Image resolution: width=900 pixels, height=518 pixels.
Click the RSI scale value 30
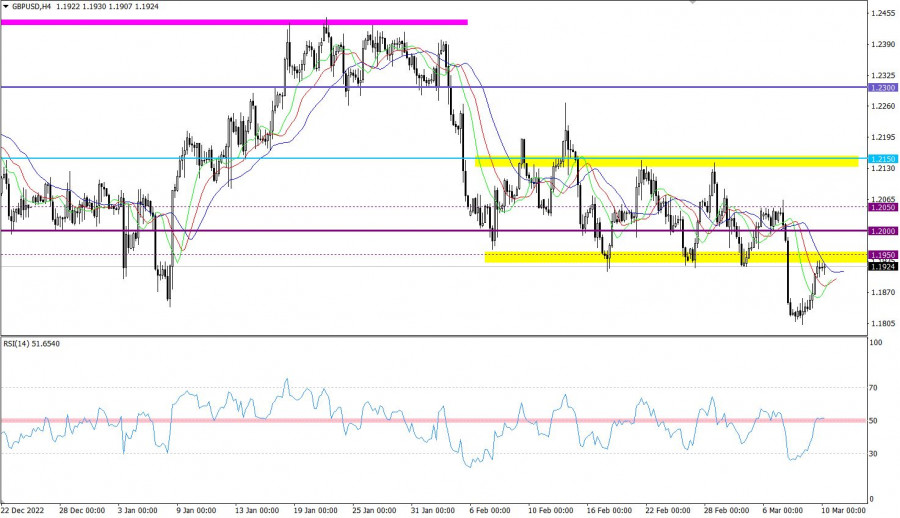pyautogui.click(x=876, y=453)
